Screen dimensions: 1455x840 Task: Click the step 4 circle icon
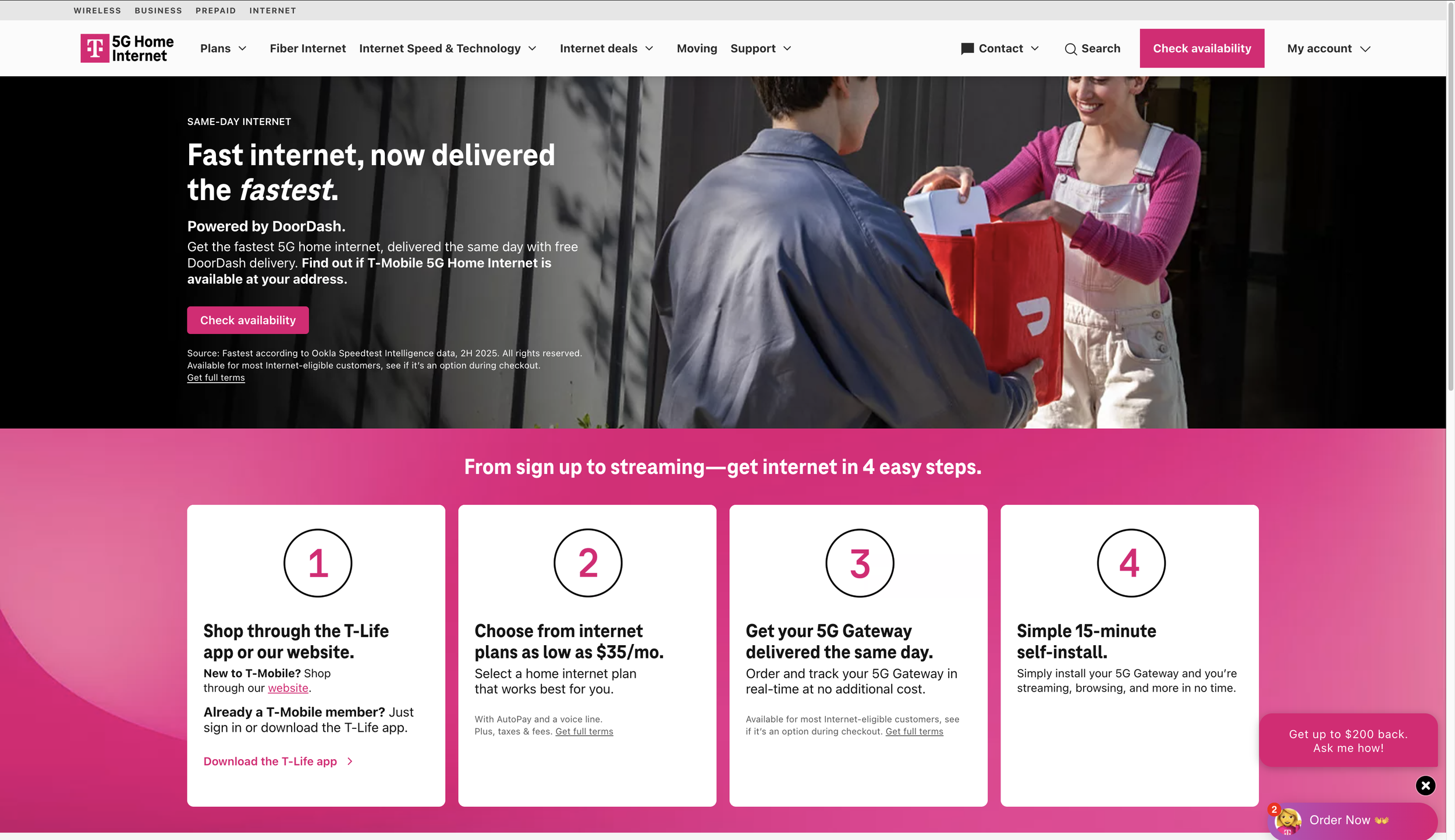click(x=1131, y=563)
